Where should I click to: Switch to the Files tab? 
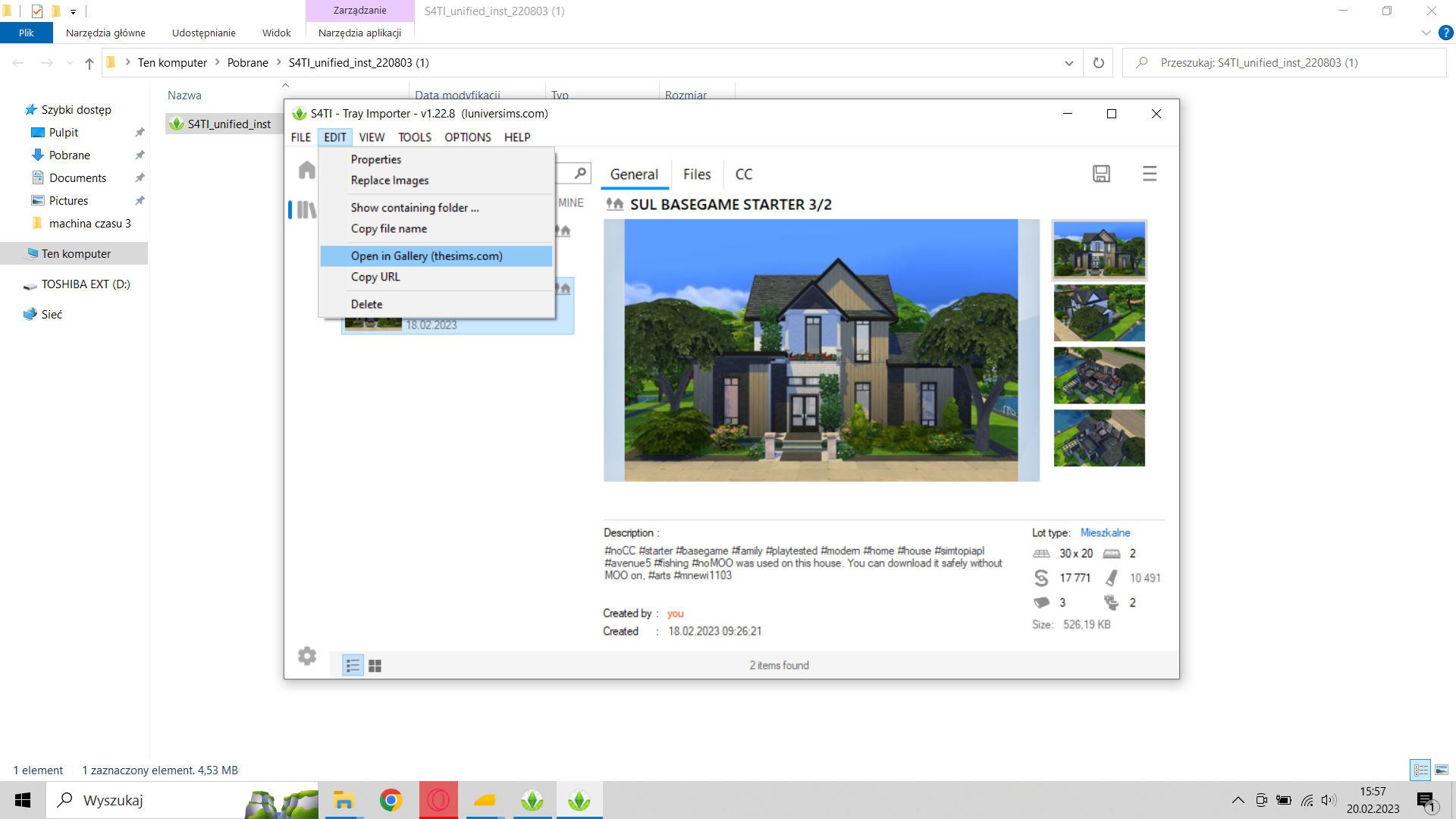click(x=697, y=174)
